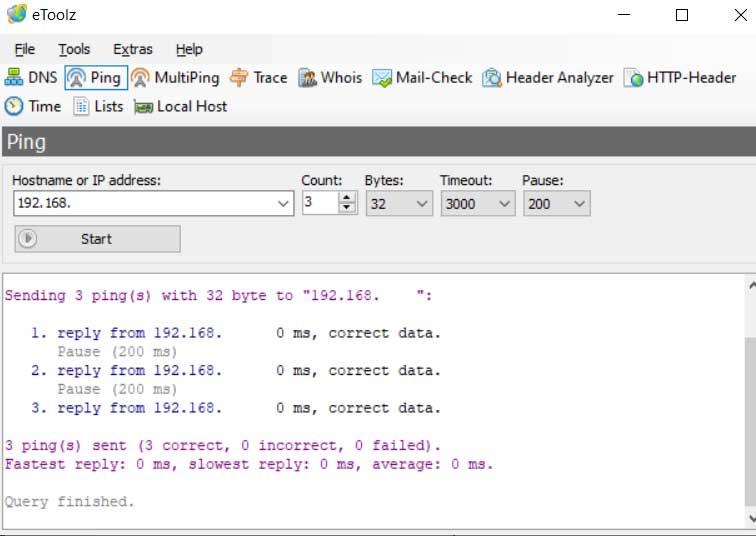Open the File menu
756x536 pixels.
[25, 49]
